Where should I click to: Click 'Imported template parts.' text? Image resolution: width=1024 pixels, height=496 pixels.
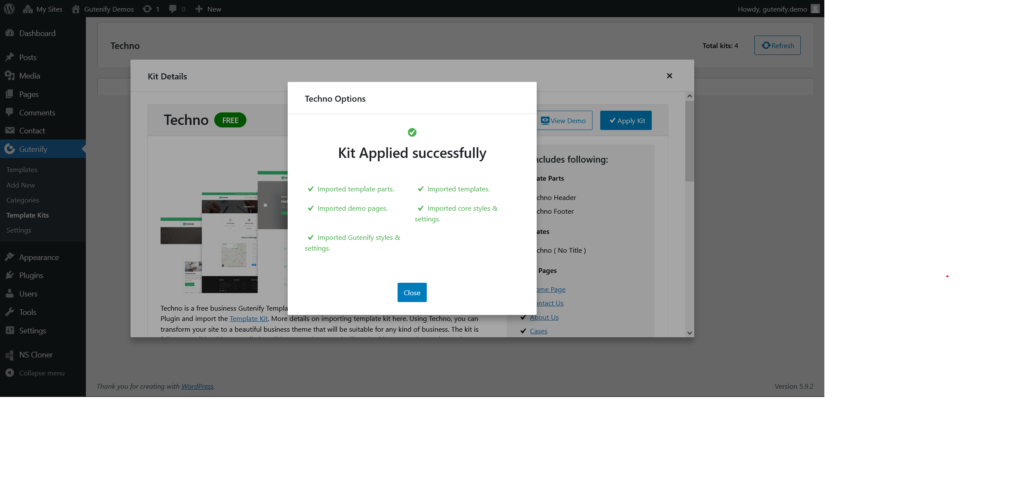pos(355,189)
